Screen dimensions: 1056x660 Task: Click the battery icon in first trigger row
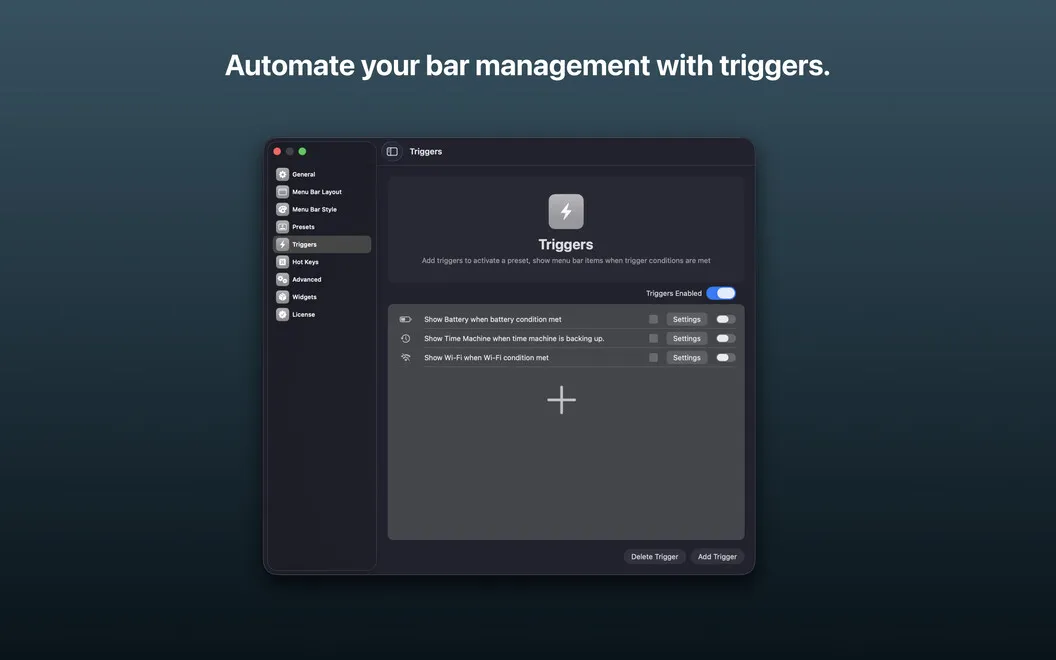coord(405,319)
